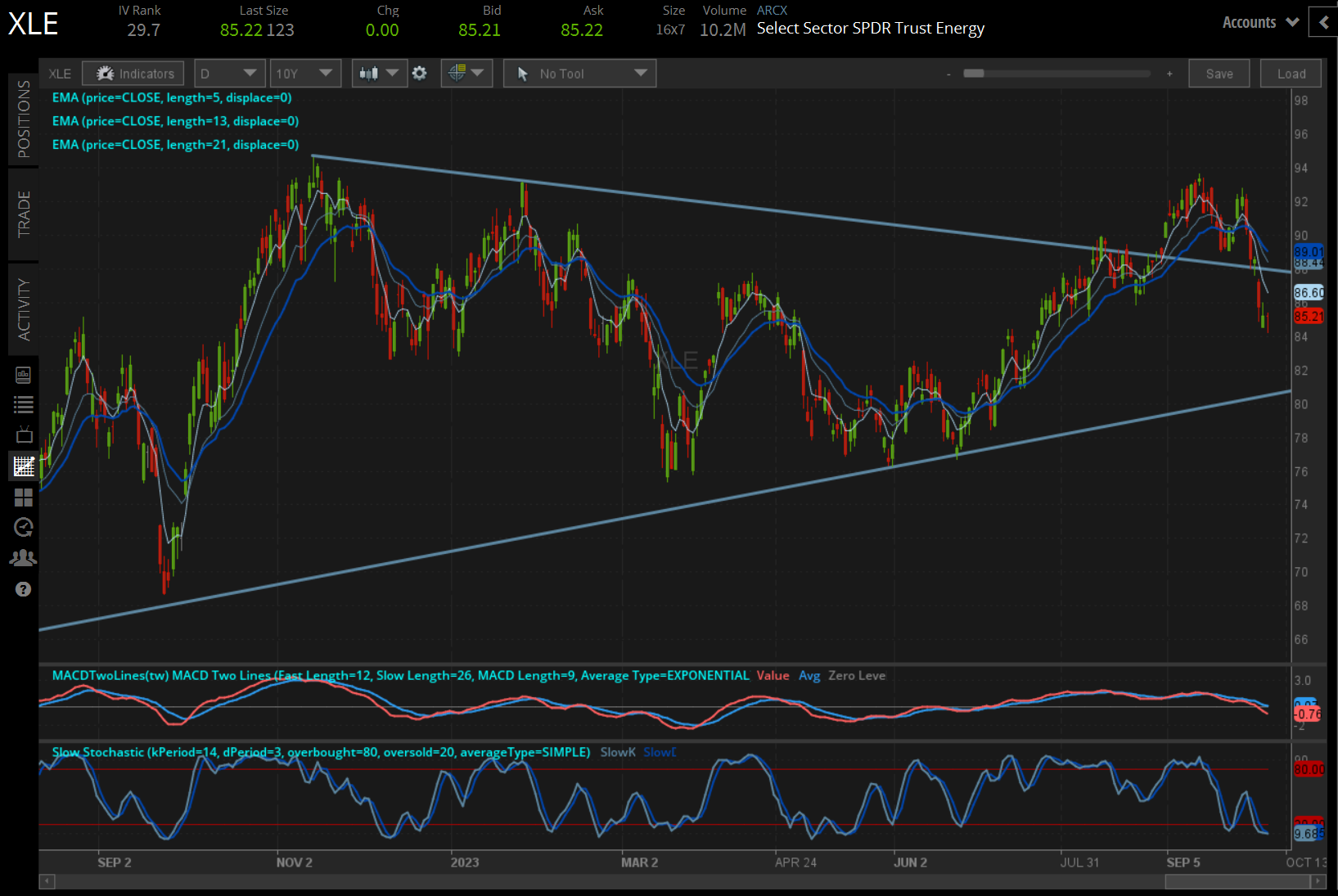Open the grid layout icon in sidebar
1338x896 pixels.
(23, 498)
